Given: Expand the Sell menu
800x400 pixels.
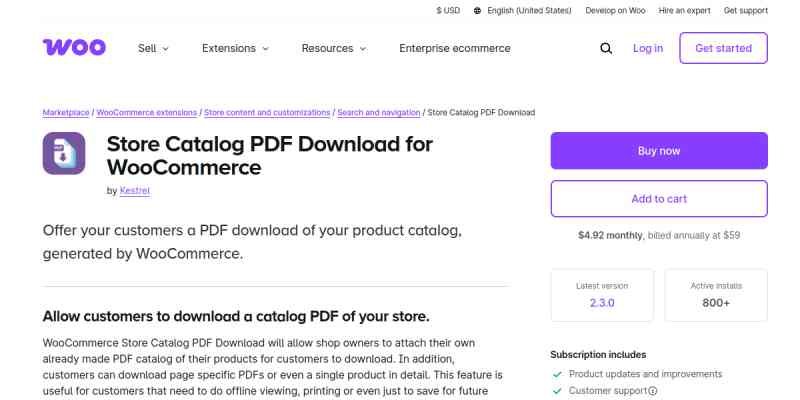Looking at the screenshot, I should (x=153, y=48).
